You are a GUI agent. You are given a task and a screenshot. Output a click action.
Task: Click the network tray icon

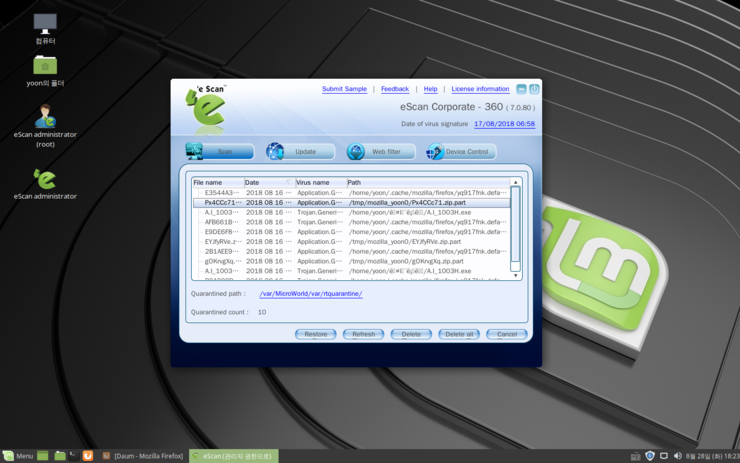[664, 456]
